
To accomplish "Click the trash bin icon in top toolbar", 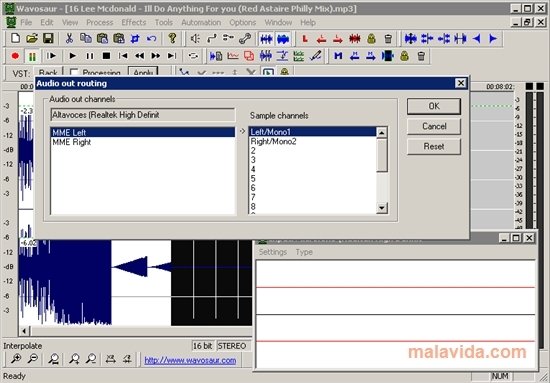I will coord(388,38).
